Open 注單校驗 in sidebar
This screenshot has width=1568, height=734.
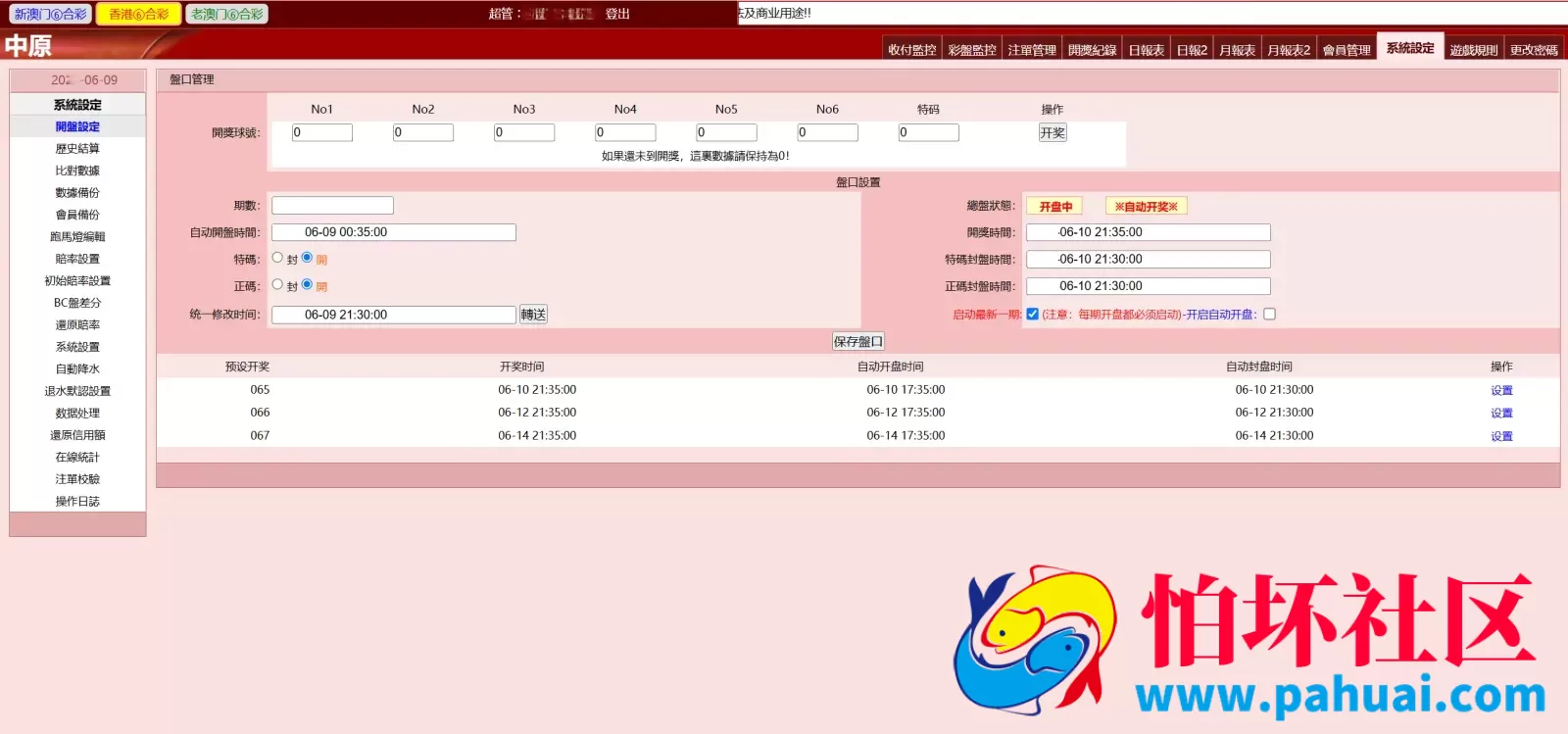tap(77, 479)
